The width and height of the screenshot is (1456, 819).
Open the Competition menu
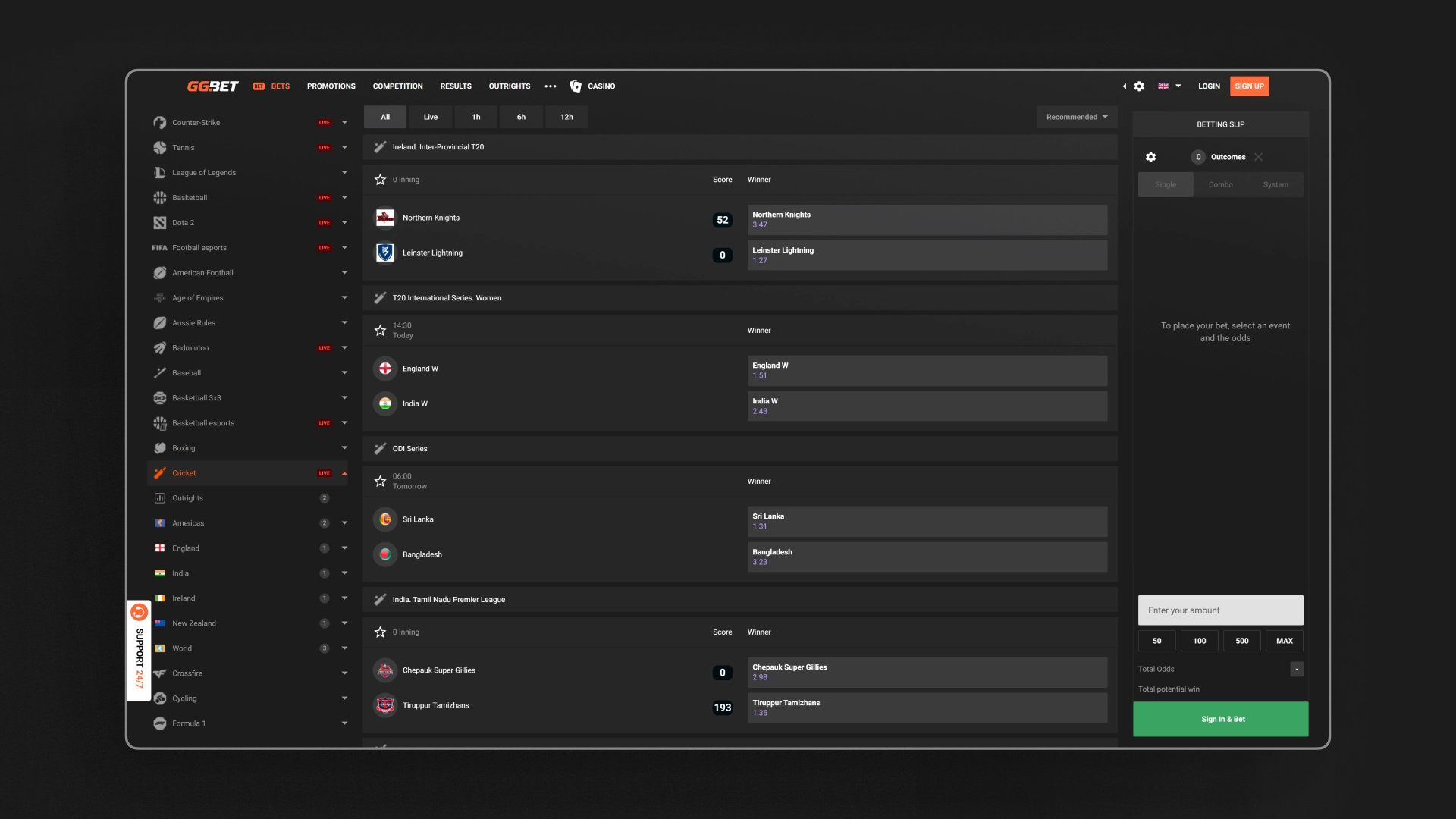pos(397,86)
